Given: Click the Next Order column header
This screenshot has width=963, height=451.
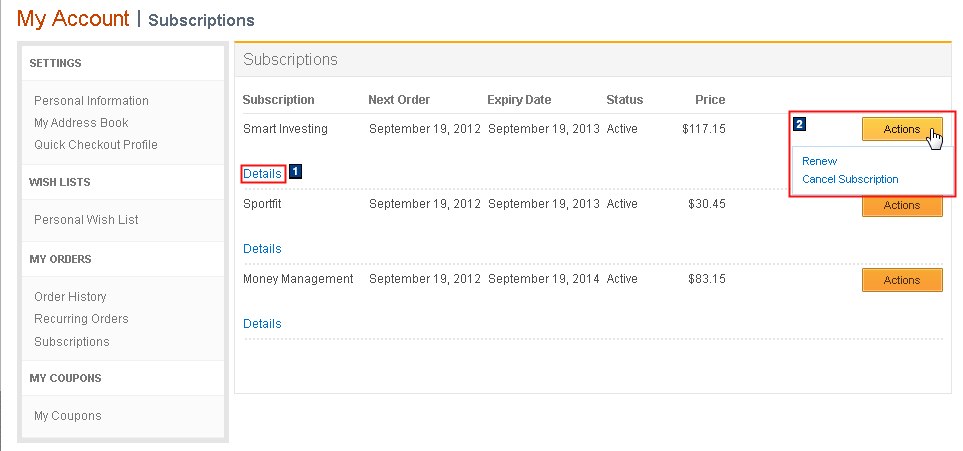Looking at the screenshot, I should tap(399, 100).
